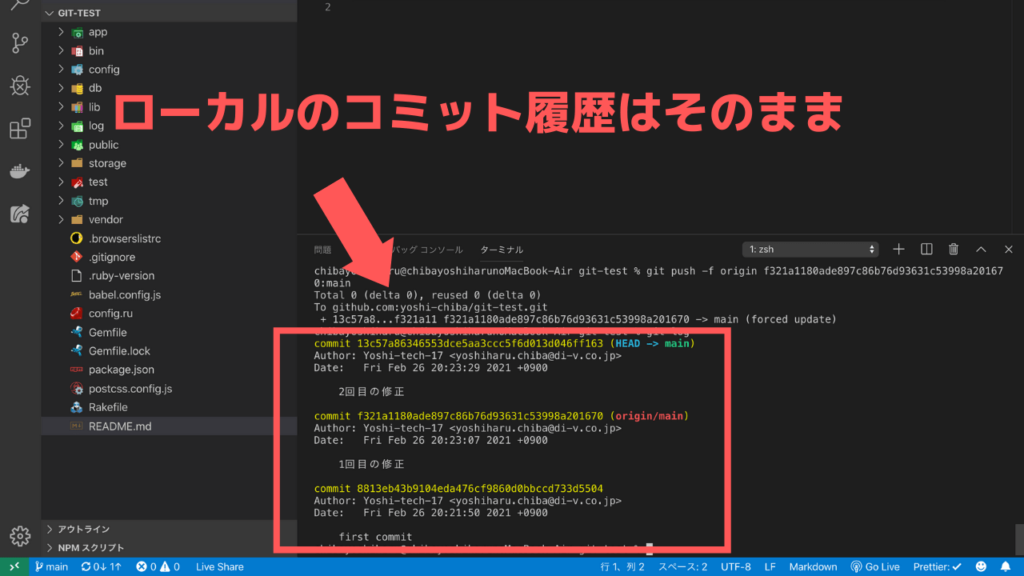The image size is (1024, 576).
Task: Expand the vendor folder
Action: (x=168, y=219)
